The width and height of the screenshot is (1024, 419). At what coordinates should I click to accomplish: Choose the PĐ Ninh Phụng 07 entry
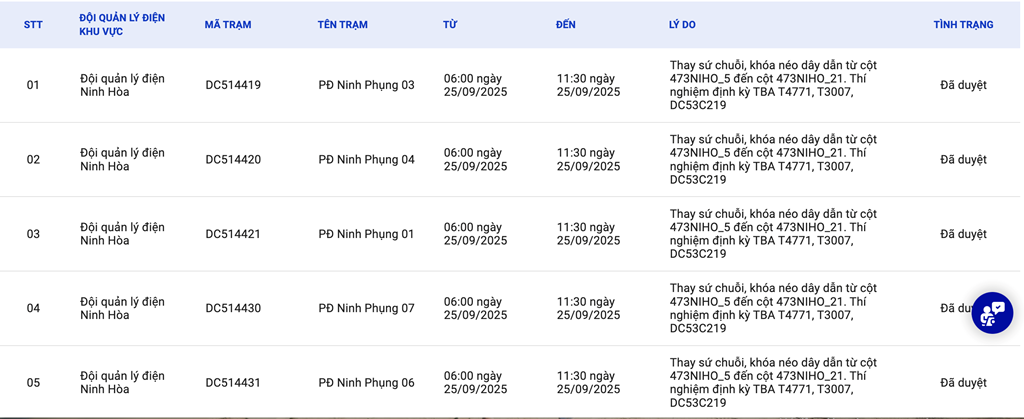(366, 308)
